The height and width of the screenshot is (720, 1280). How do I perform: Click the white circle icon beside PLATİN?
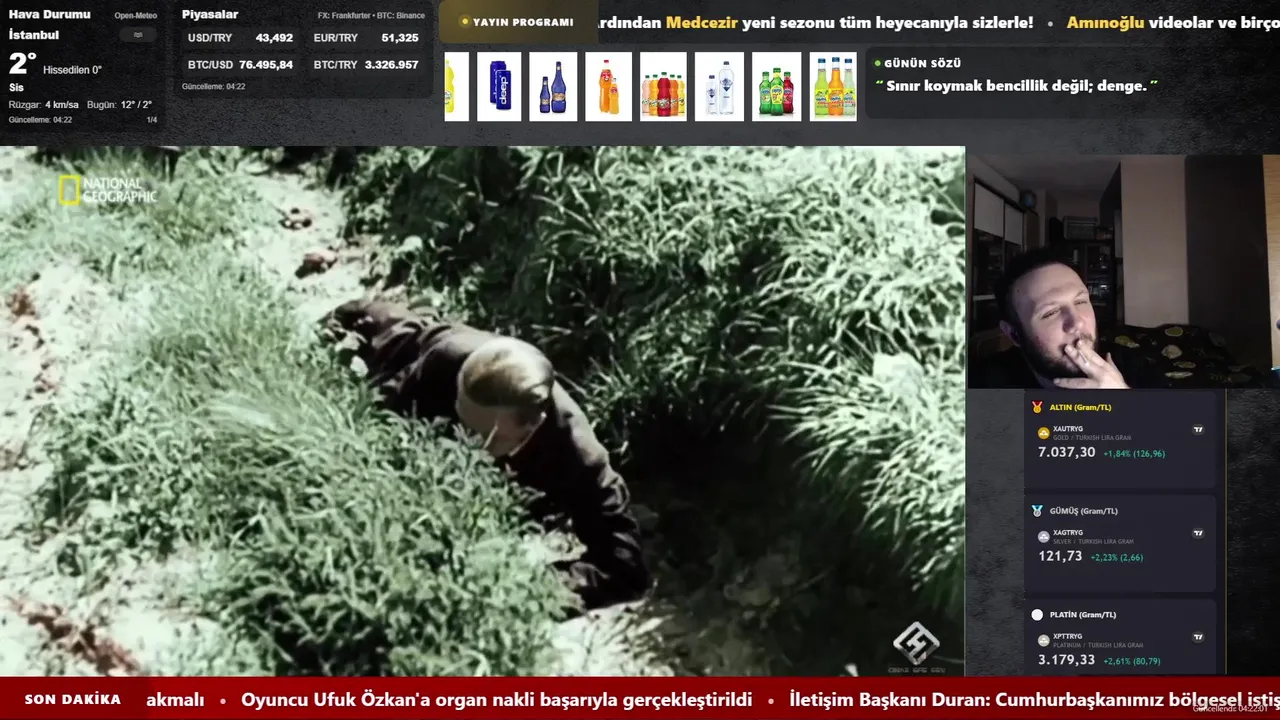[1037, 615]
